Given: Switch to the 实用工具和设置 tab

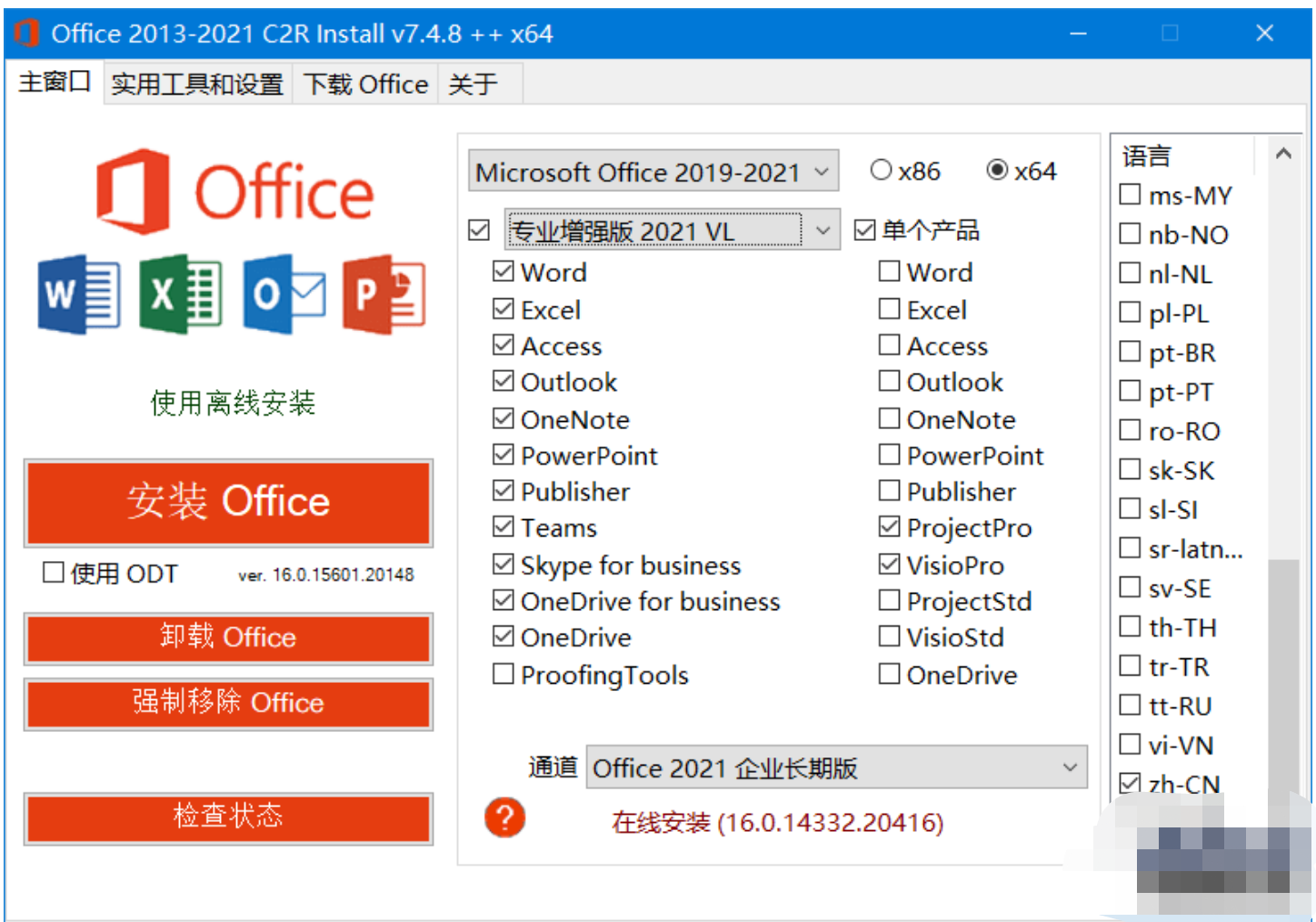Looking at the screenshot, I should [x=197, y=85].
